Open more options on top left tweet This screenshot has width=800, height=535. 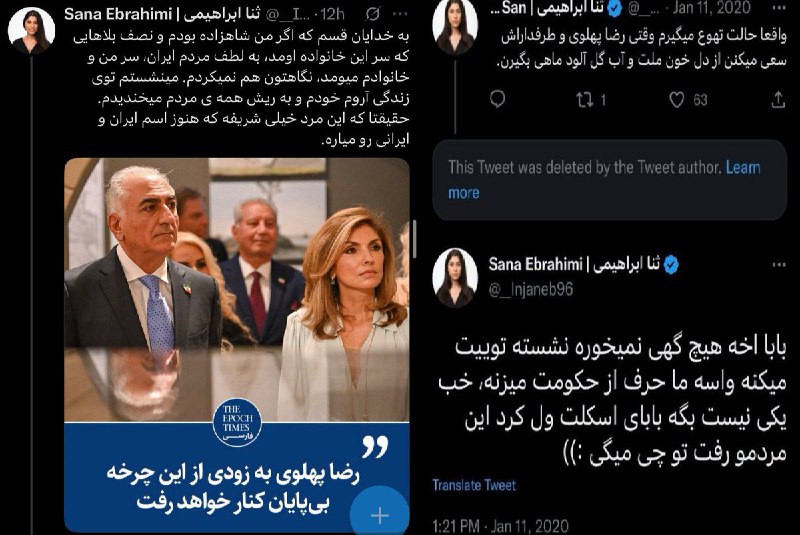401,14
